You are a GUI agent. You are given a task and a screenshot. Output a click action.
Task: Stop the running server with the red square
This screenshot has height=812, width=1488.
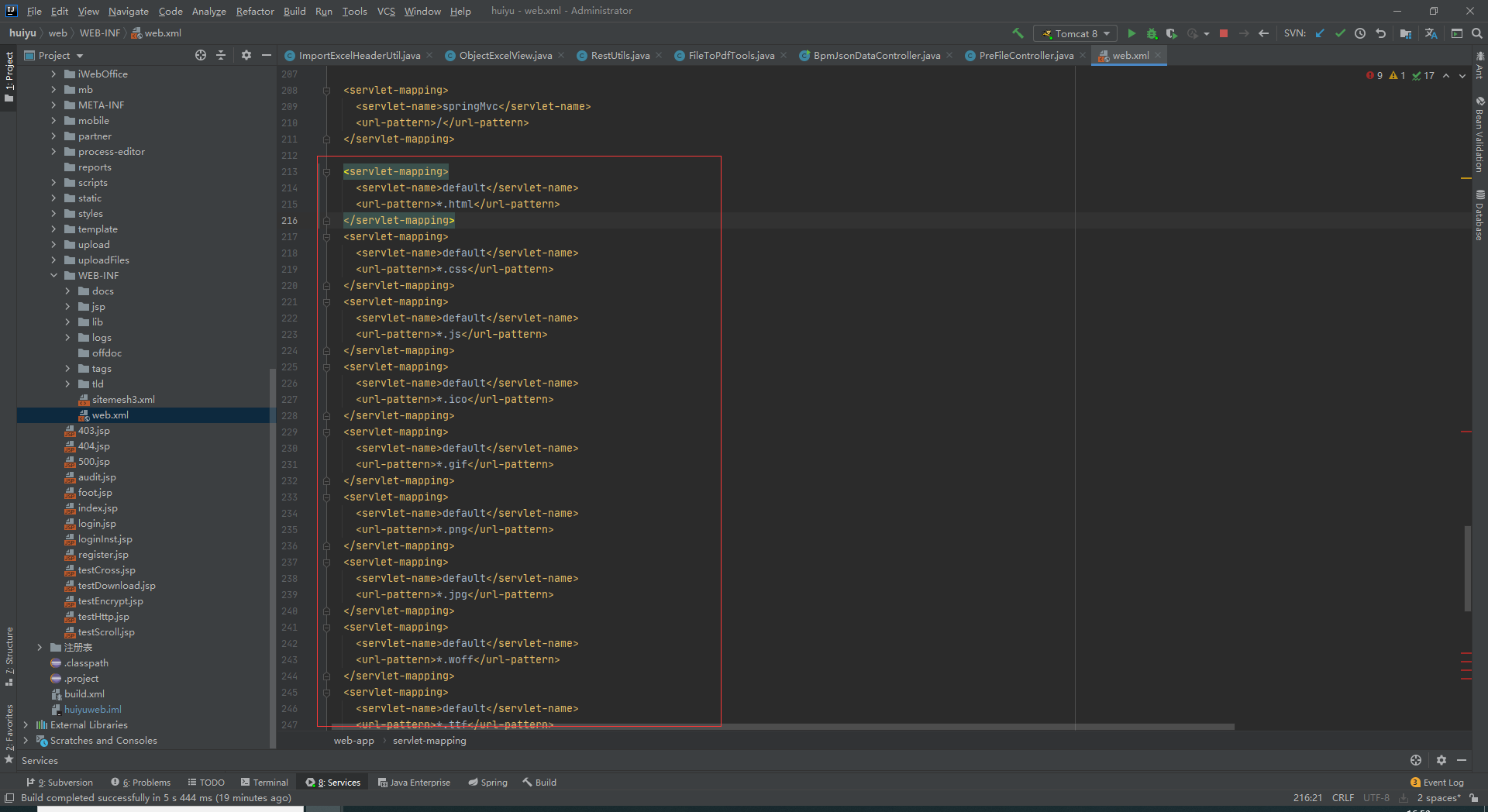1224,33
